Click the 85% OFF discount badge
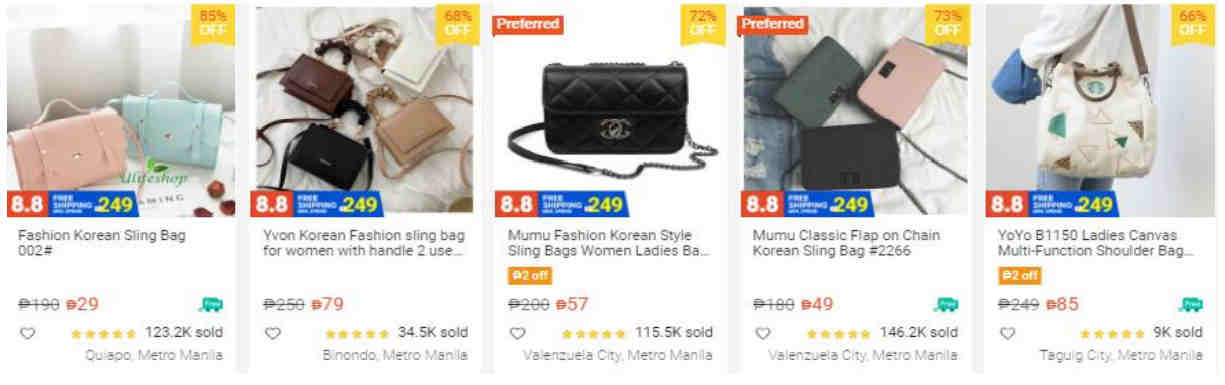The height and width of the screenshot is (385, 1225). click(x=212, y=23)
